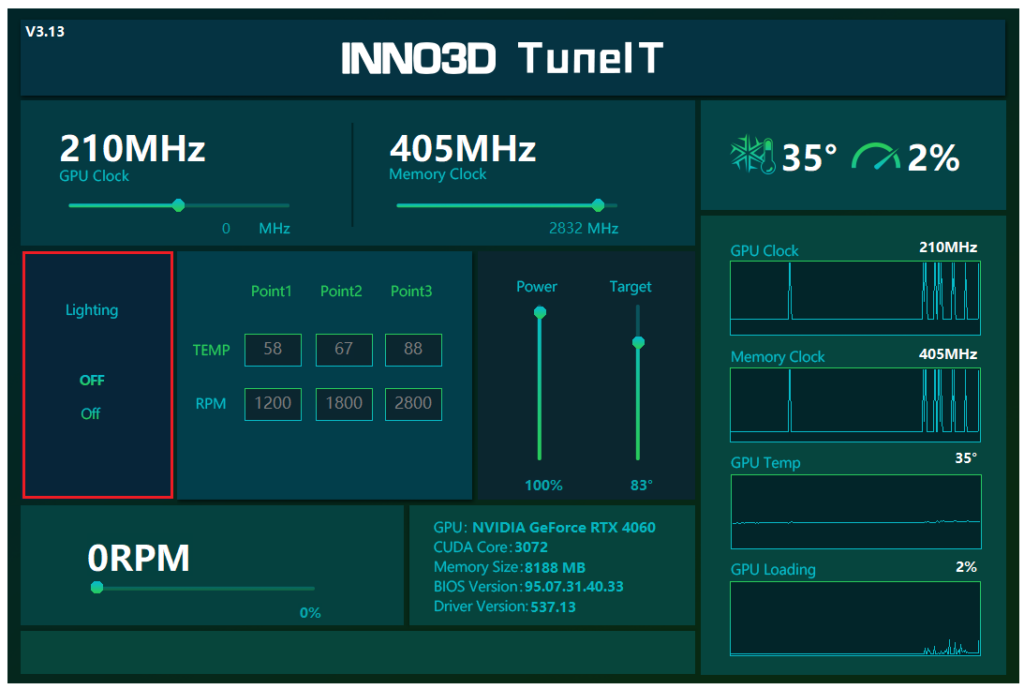Click the Point3 column header
The height and width of the screenshot is (689, 1024).
point(411,291)
